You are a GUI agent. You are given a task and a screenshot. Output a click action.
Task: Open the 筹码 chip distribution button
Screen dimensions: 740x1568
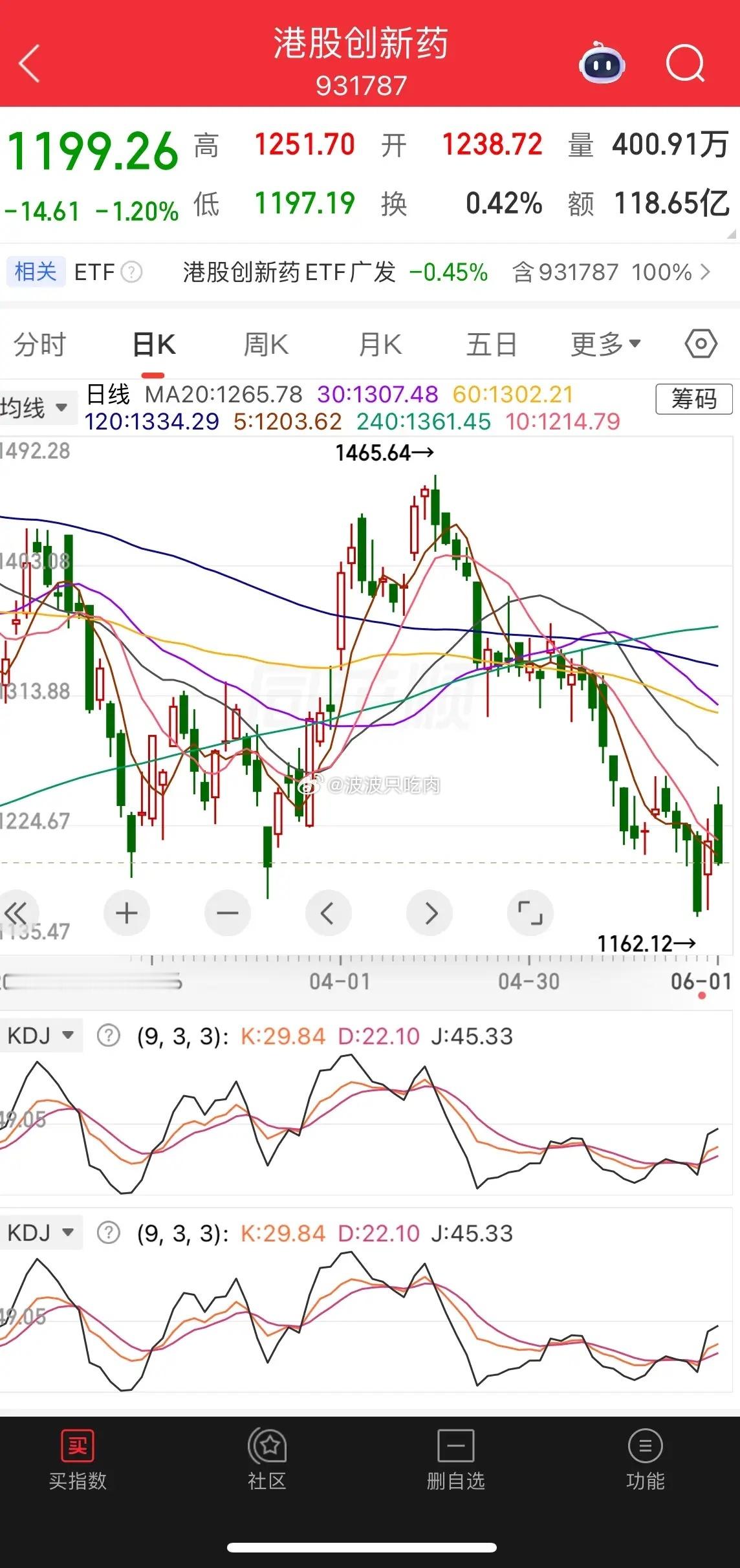[694, 398]
